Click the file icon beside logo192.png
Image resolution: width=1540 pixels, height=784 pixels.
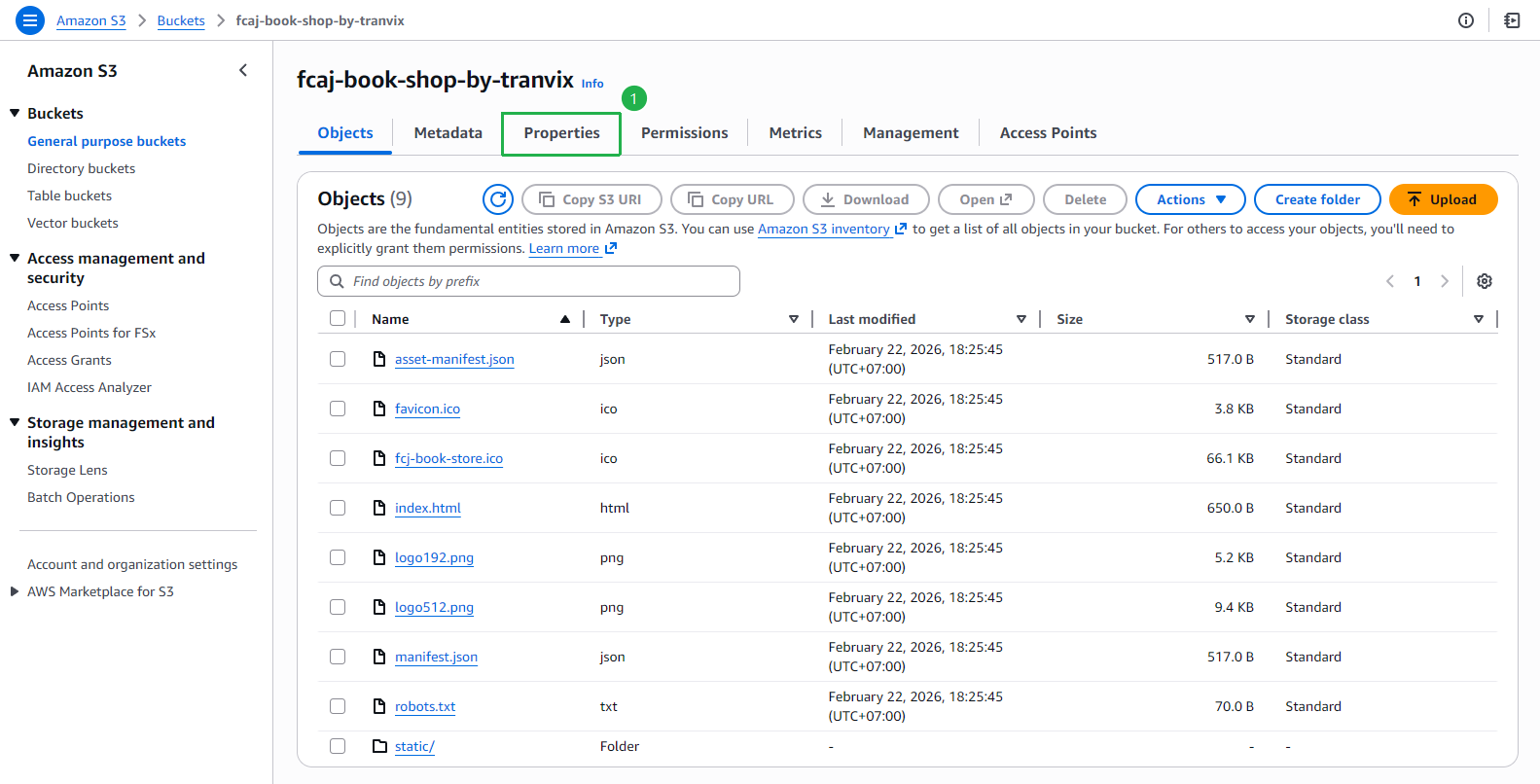click(379, 557)
